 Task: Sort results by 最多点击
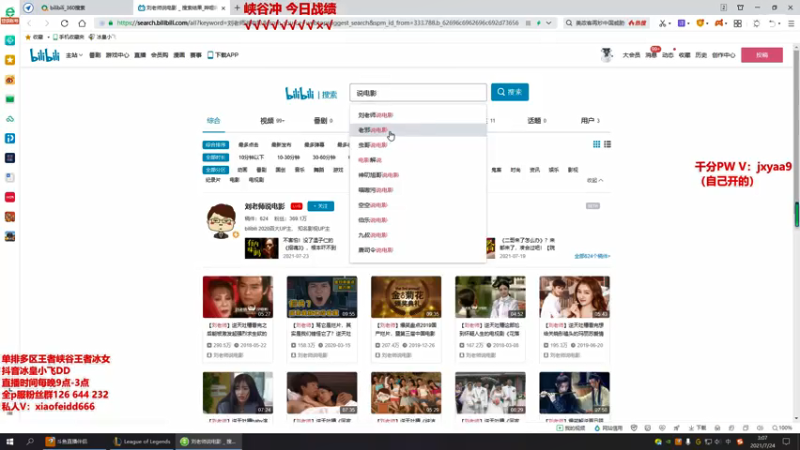(x=248, y=145)
